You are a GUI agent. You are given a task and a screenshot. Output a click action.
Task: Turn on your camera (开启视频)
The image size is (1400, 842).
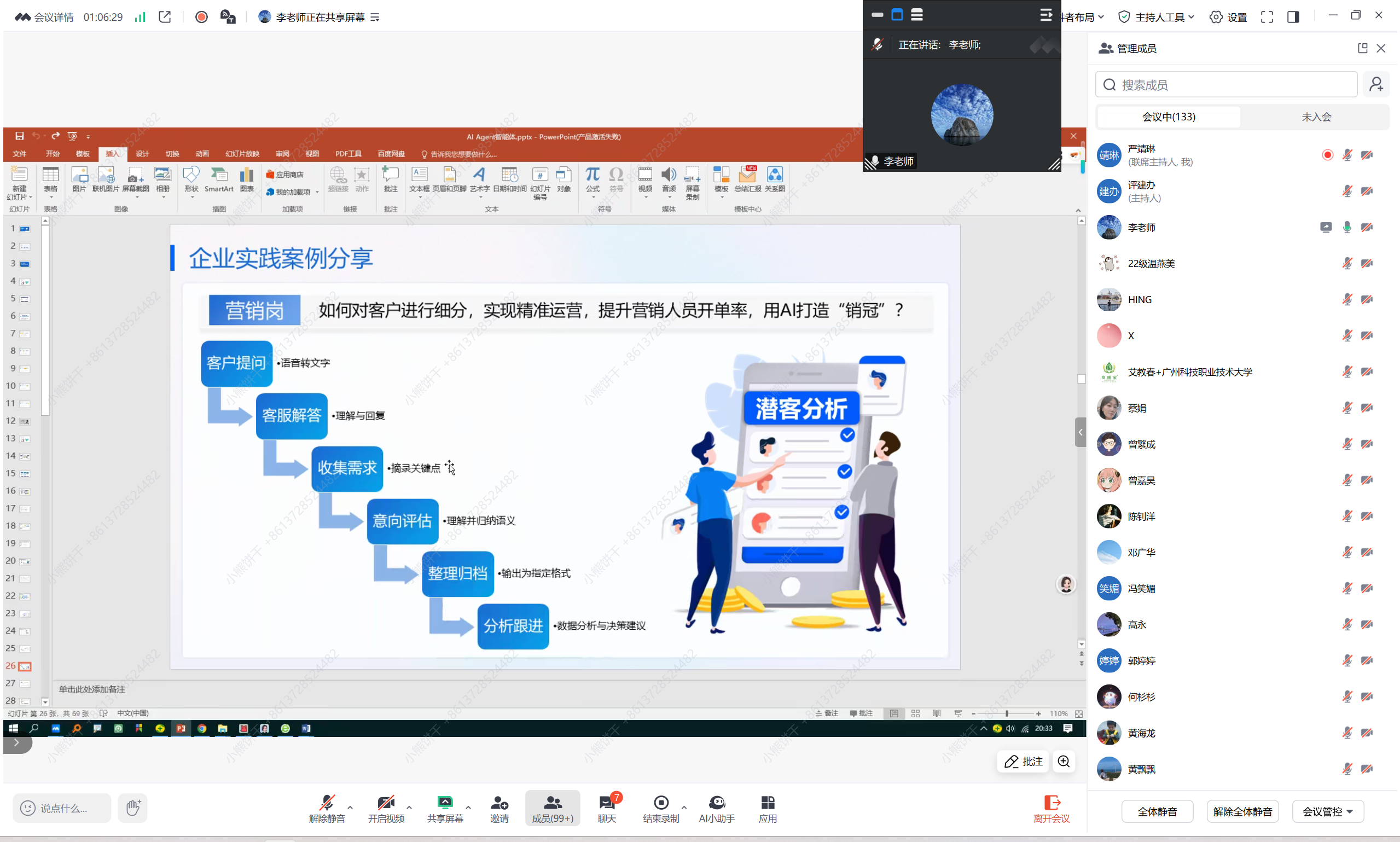click(386, 808)
